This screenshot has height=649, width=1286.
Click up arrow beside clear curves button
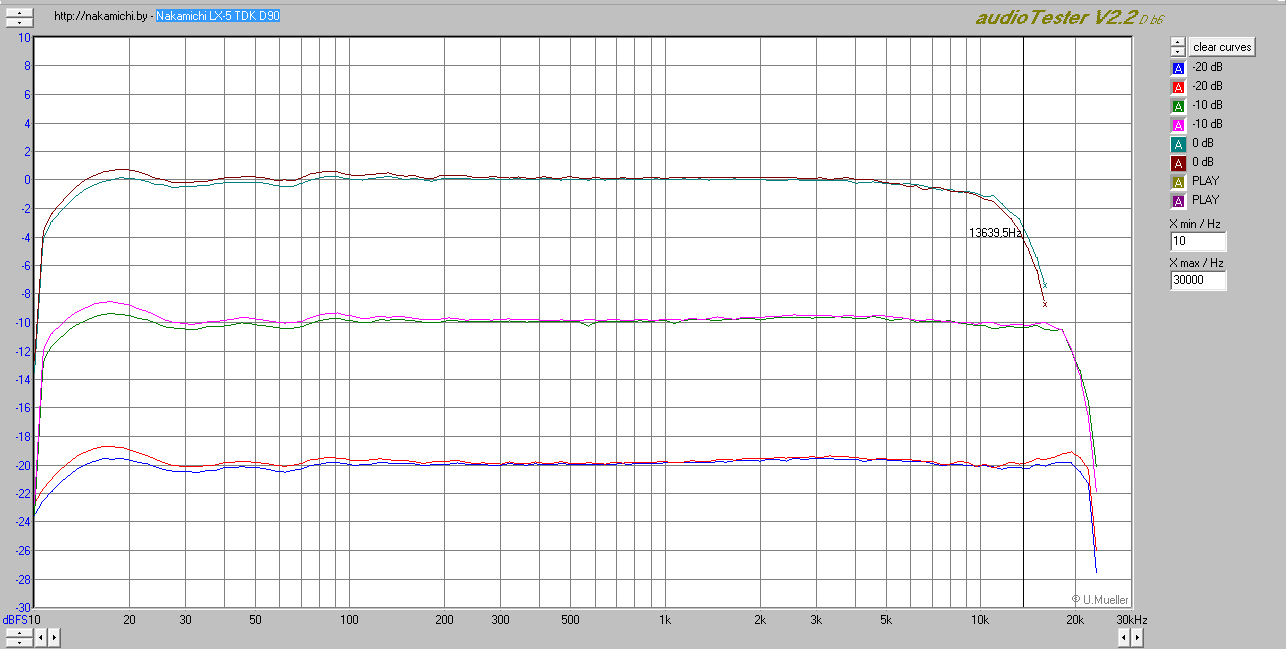pos(1177,43)
